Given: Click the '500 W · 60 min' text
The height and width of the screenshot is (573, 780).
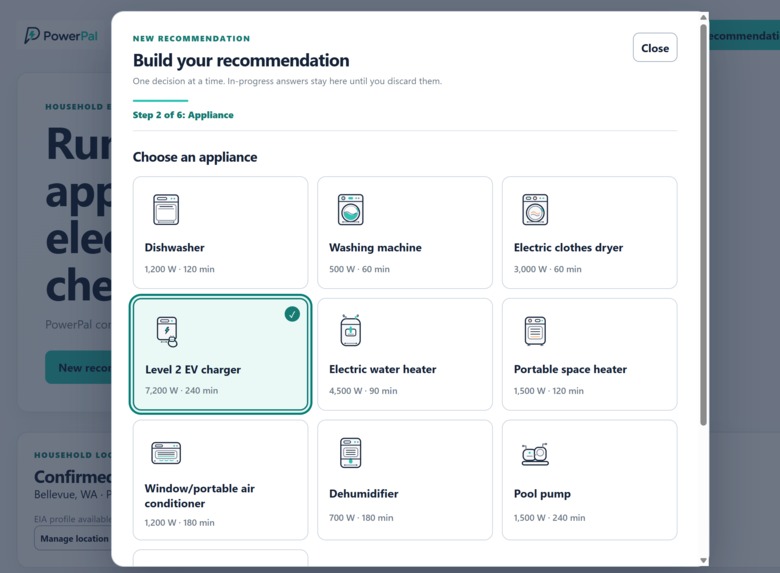Looking at the screenshot, I should pyautogui.click(x=359, y=269).
